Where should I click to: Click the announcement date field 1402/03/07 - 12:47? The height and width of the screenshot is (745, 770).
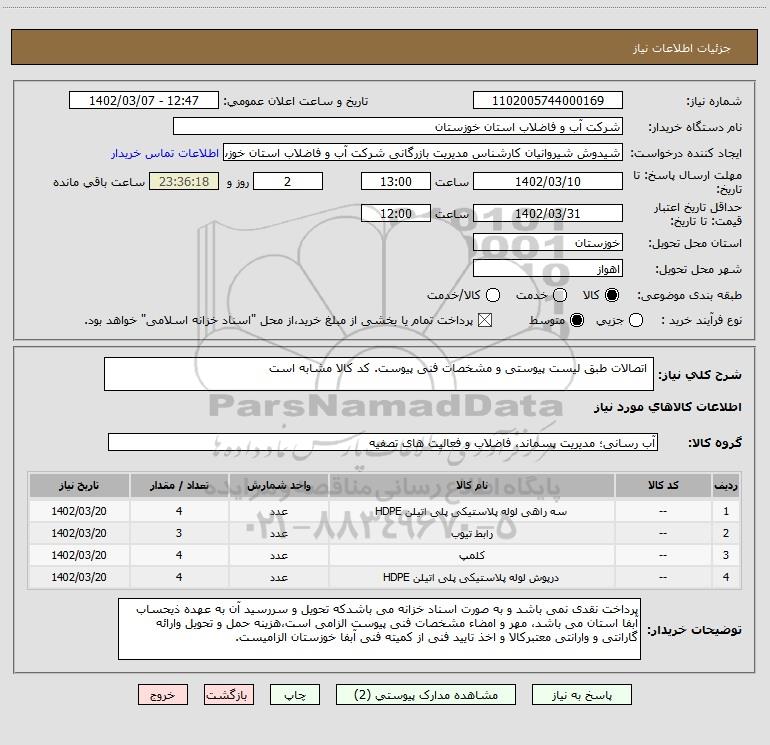pos(144,101)
